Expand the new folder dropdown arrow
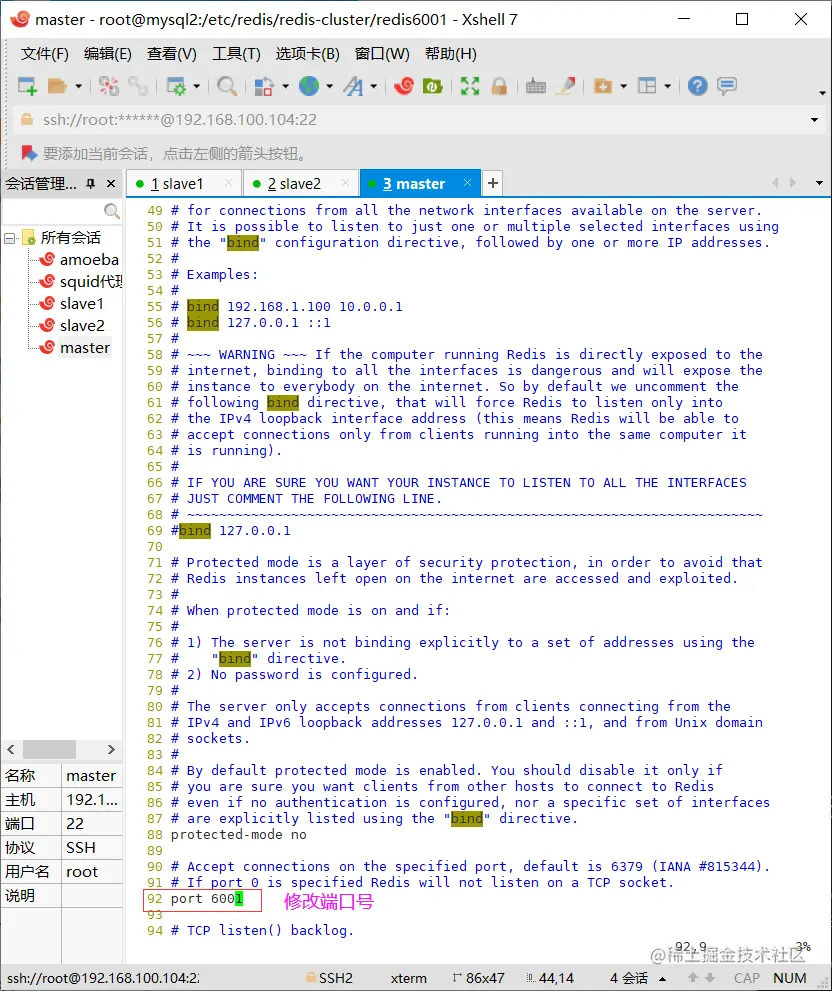This screenshot has width=832, height=991. pos(623,86)
